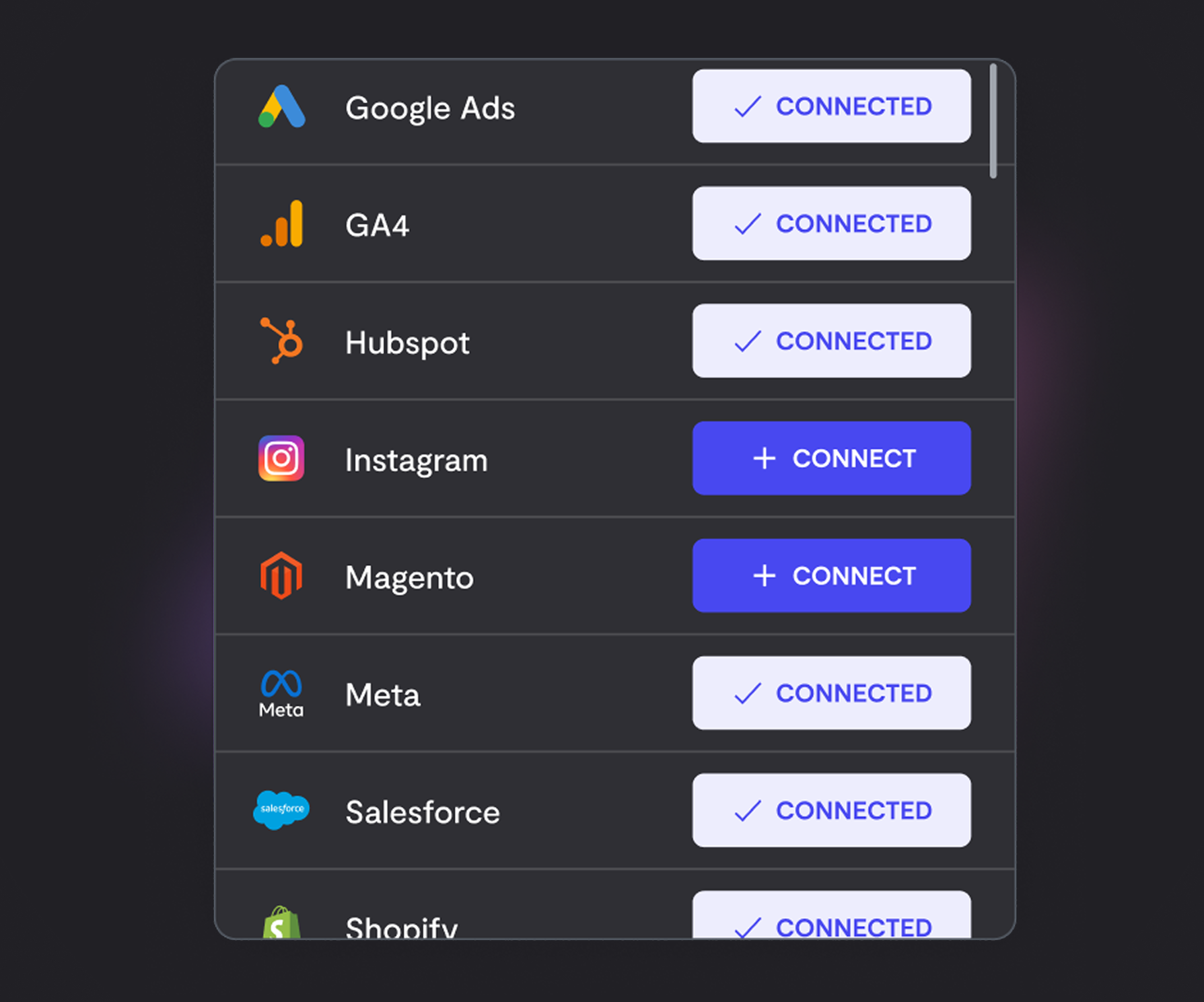Click the Salesforce cloud icon
The image size is (1204, 1002).
coord(281,810)
